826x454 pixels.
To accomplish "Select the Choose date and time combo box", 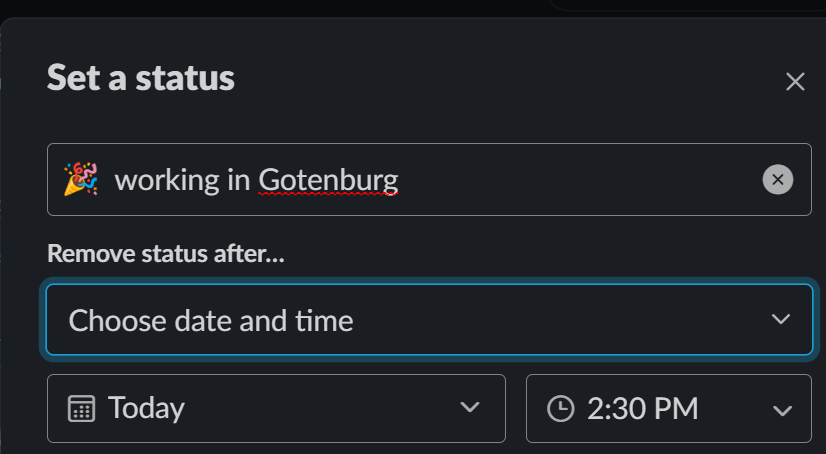I will 429,320.
